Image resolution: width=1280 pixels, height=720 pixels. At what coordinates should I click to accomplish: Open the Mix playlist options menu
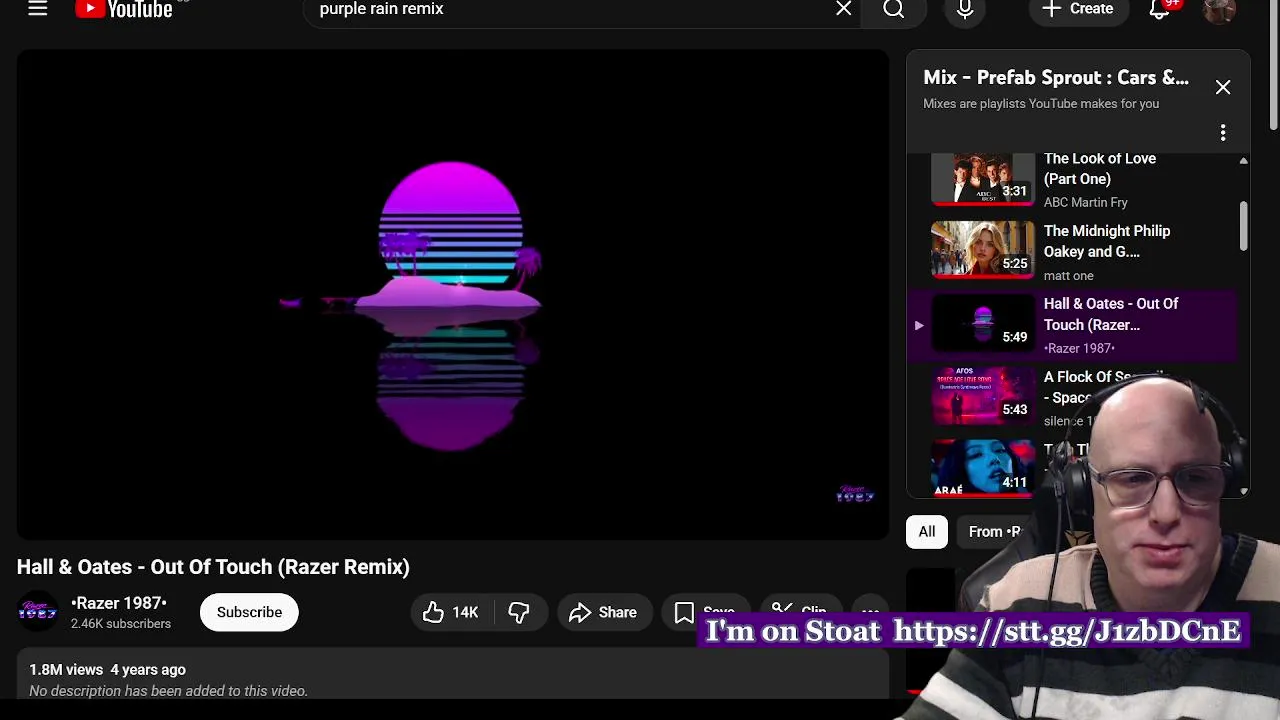coord(1223,133)
